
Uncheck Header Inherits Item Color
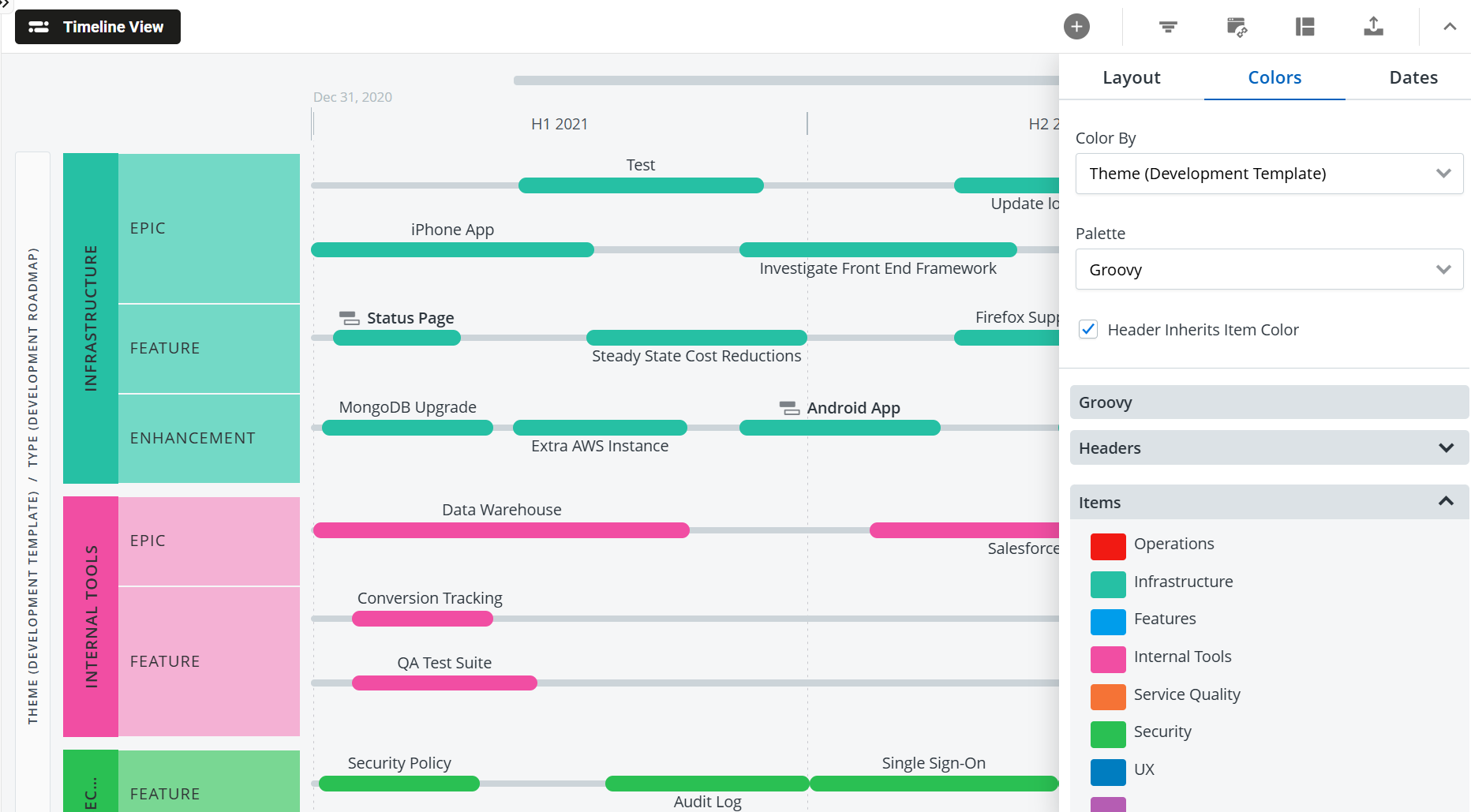(x=1088, y=330)
